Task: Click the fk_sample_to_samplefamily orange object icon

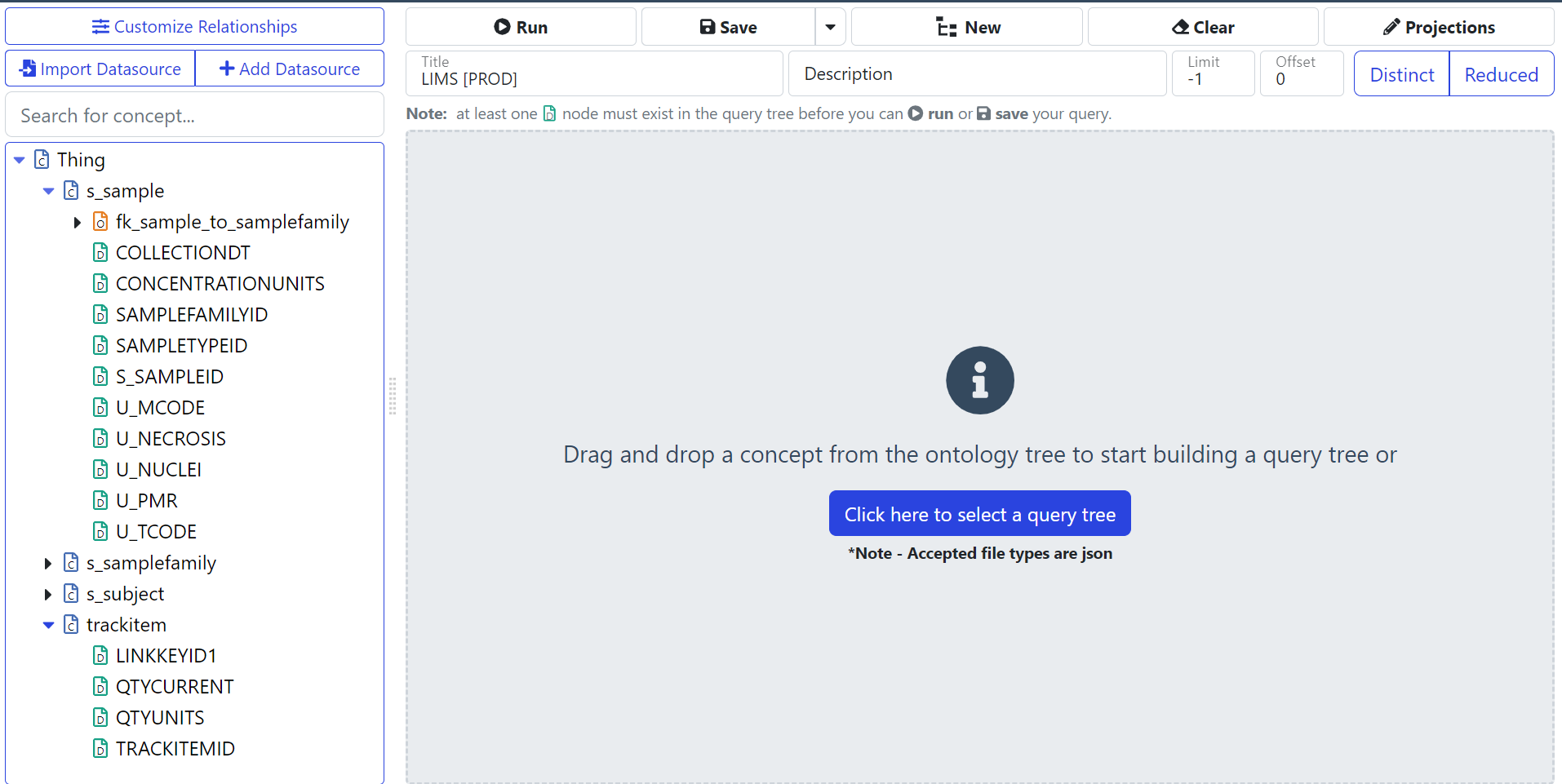Action: click(x=100, y=222)
